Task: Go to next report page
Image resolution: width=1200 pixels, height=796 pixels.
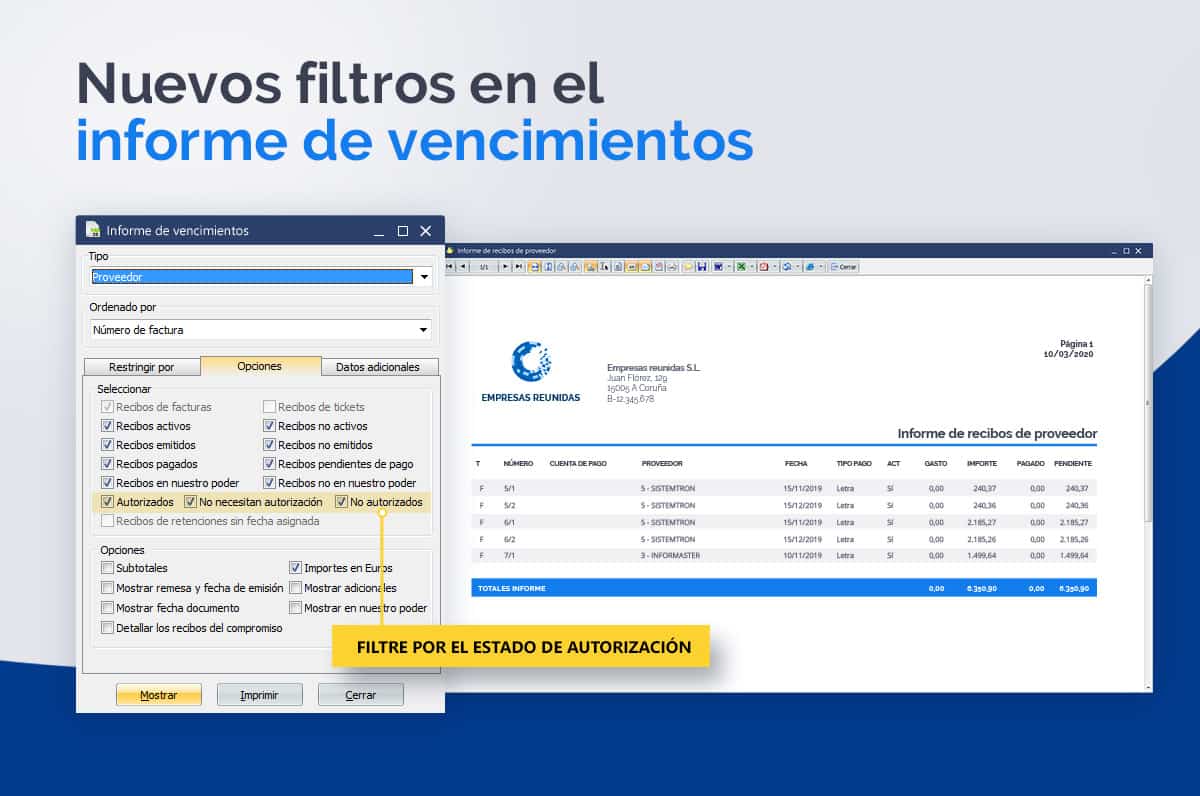Action: coord(506,267)
